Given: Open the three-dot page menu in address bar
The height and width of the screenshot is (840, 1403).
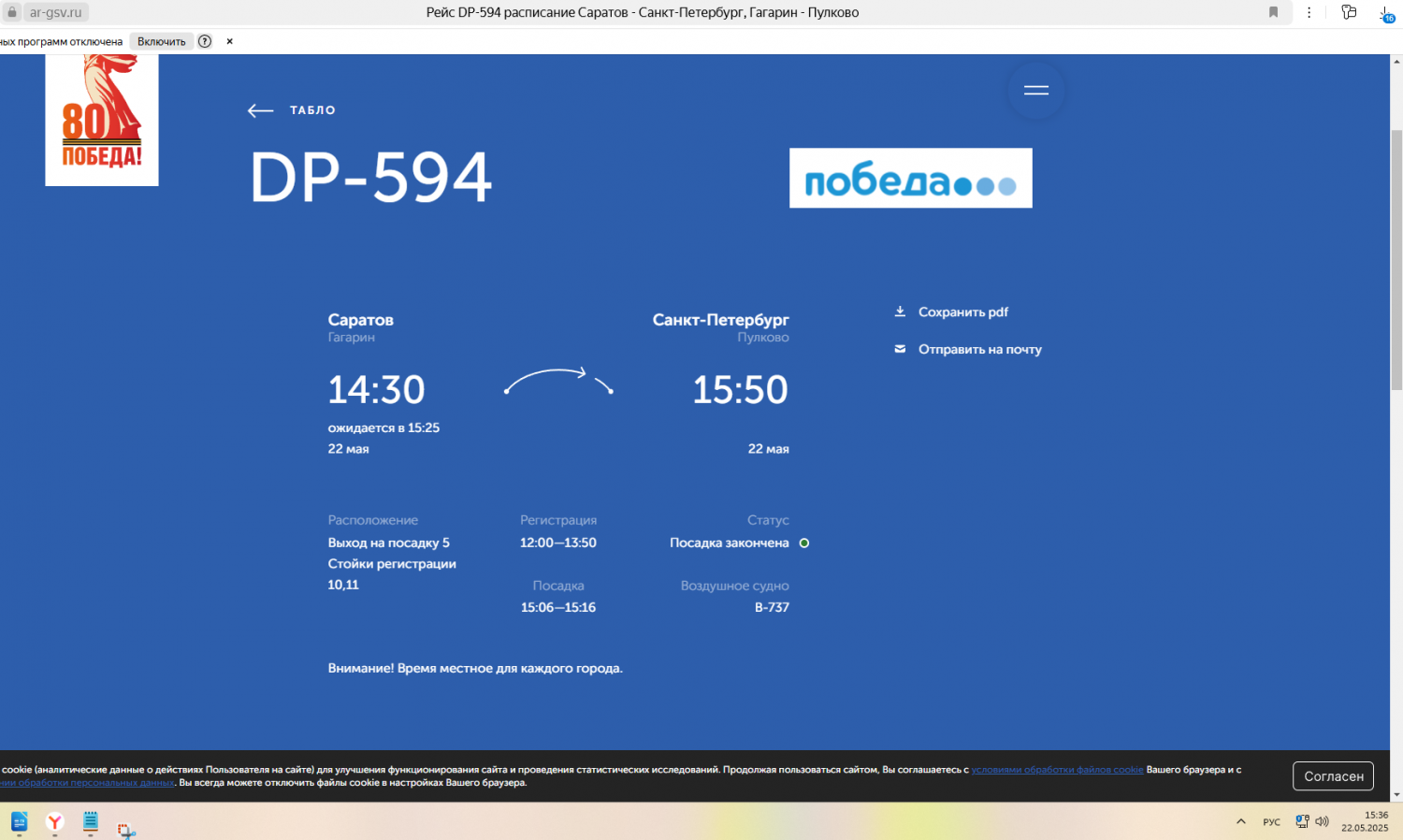Looking at the screenshot, I should [1309, 12].
